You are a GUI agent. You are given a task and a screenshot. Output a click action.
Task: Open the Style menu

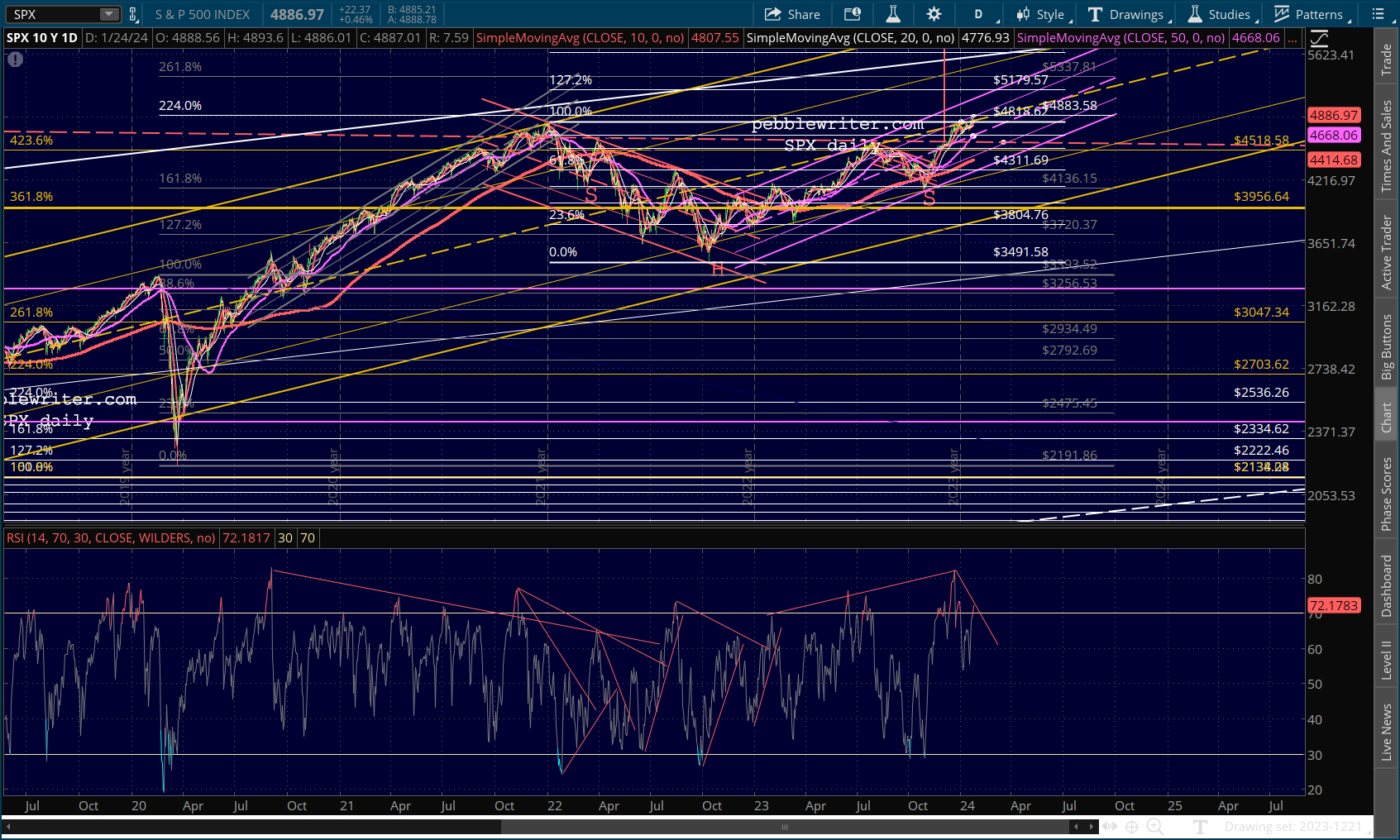[x=1042, y=14]
